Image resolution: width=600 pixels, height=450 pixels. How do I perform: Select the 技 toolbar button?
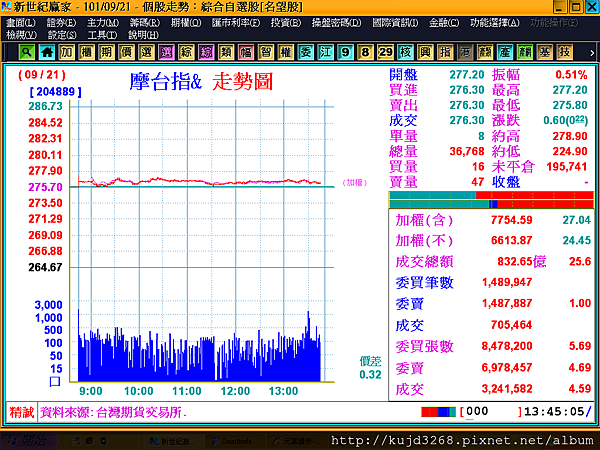point(564,52)
